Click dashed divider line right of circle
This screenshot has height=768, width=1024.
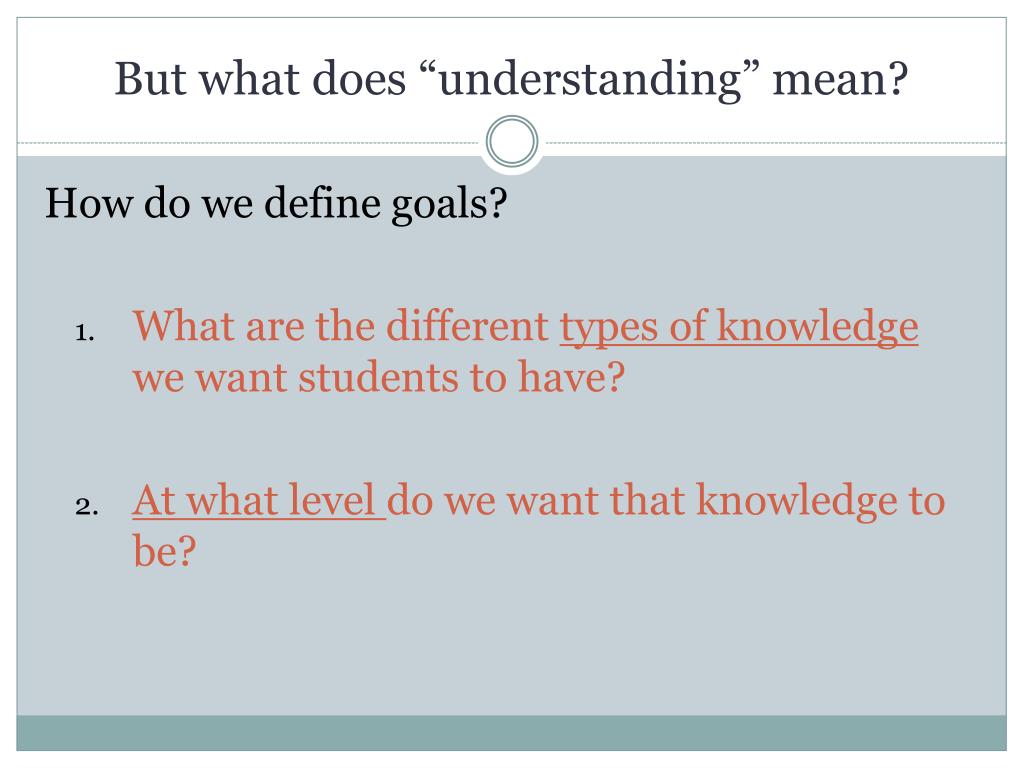(775, 142)
